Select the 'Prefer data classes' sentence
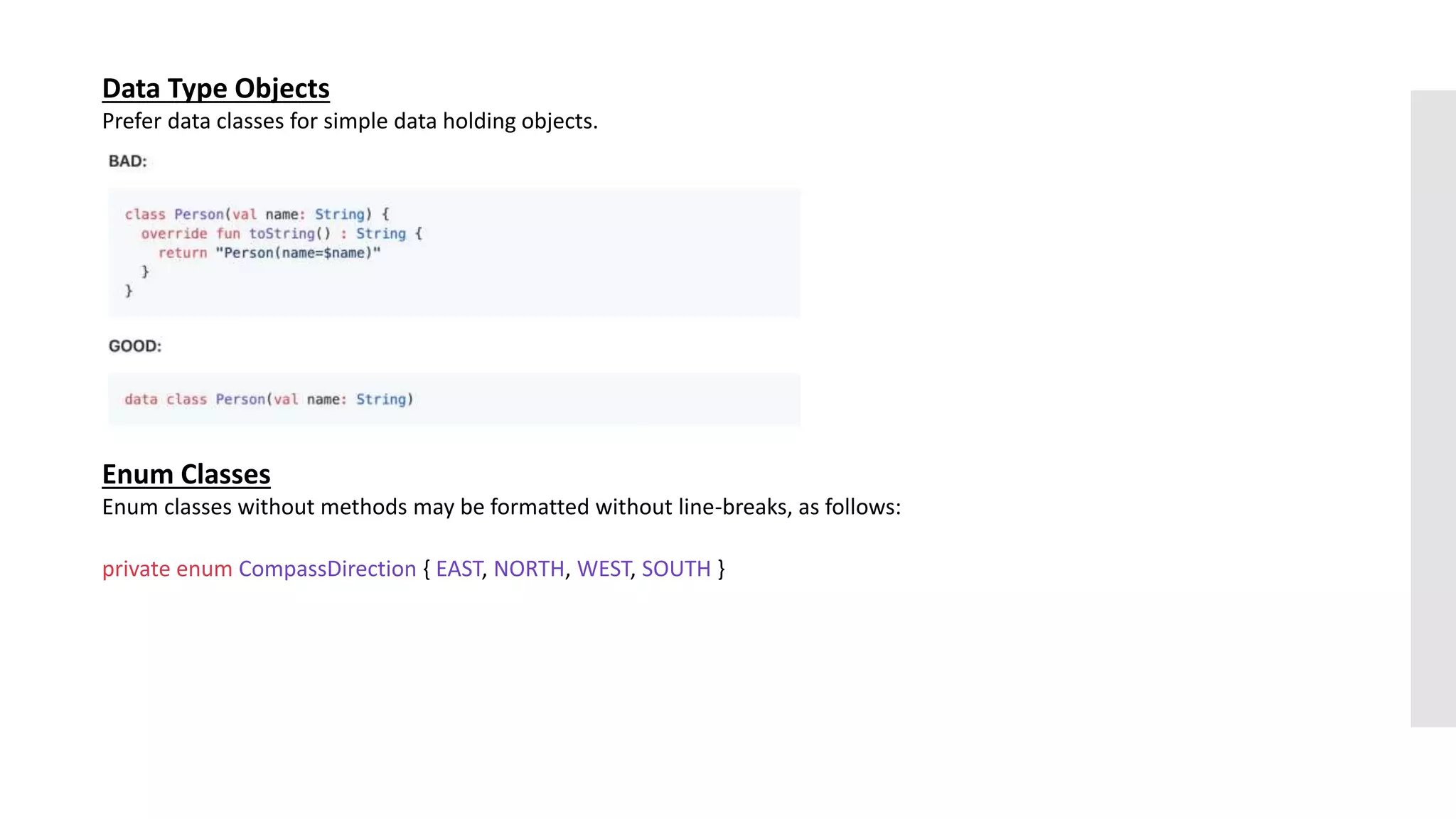Screen dimensions: 1456x819 [x=350, y=122]
